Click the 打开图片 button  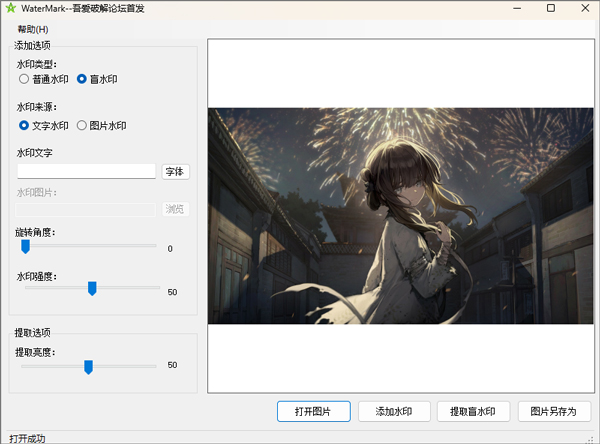tap(314, 411)
